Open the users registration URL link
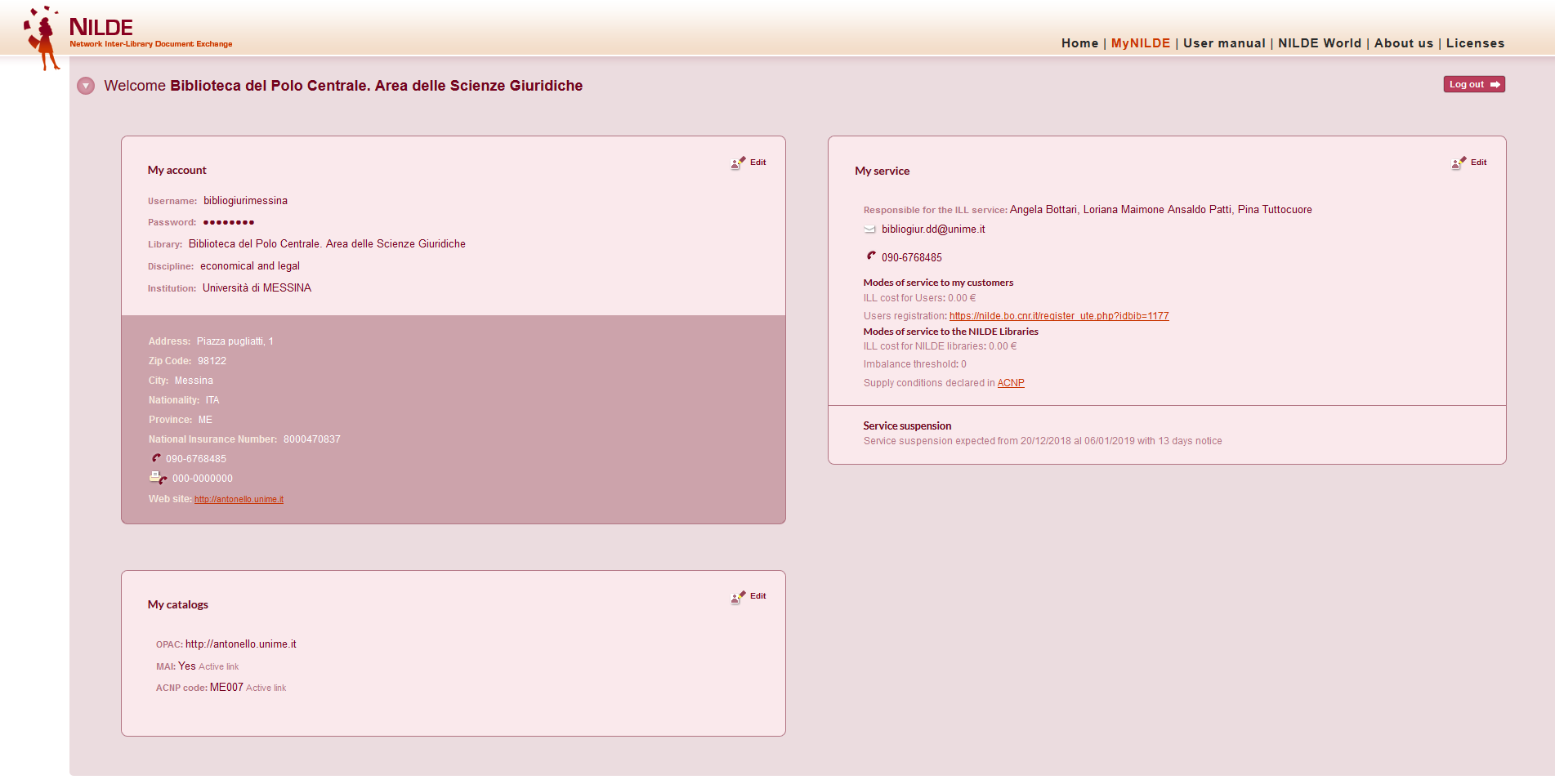The width and height of the screenshot is (1555, 784). 1059,316
